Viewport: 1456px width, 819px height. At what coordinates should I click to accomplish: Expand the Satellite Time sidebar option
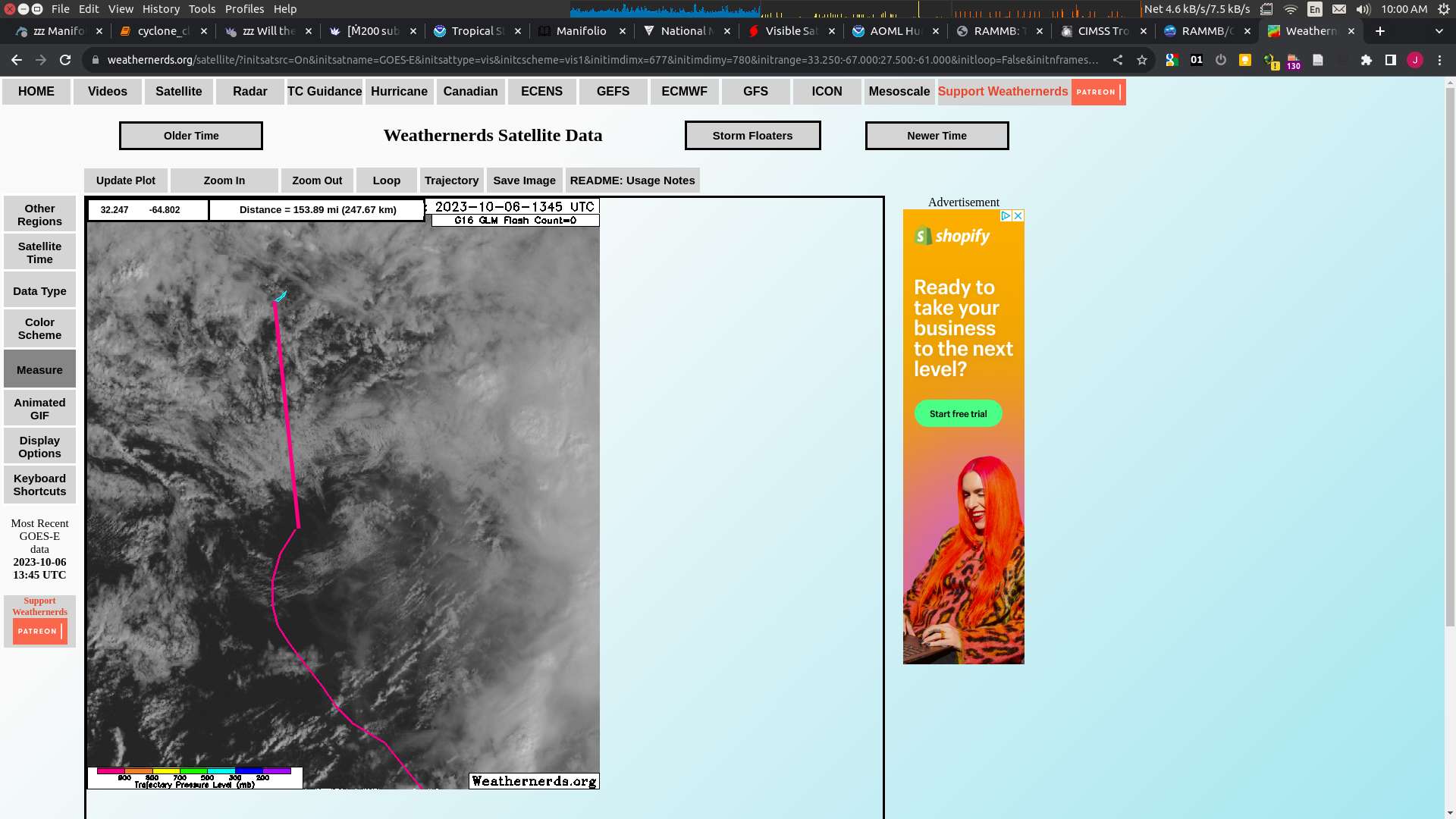(39, 253)
